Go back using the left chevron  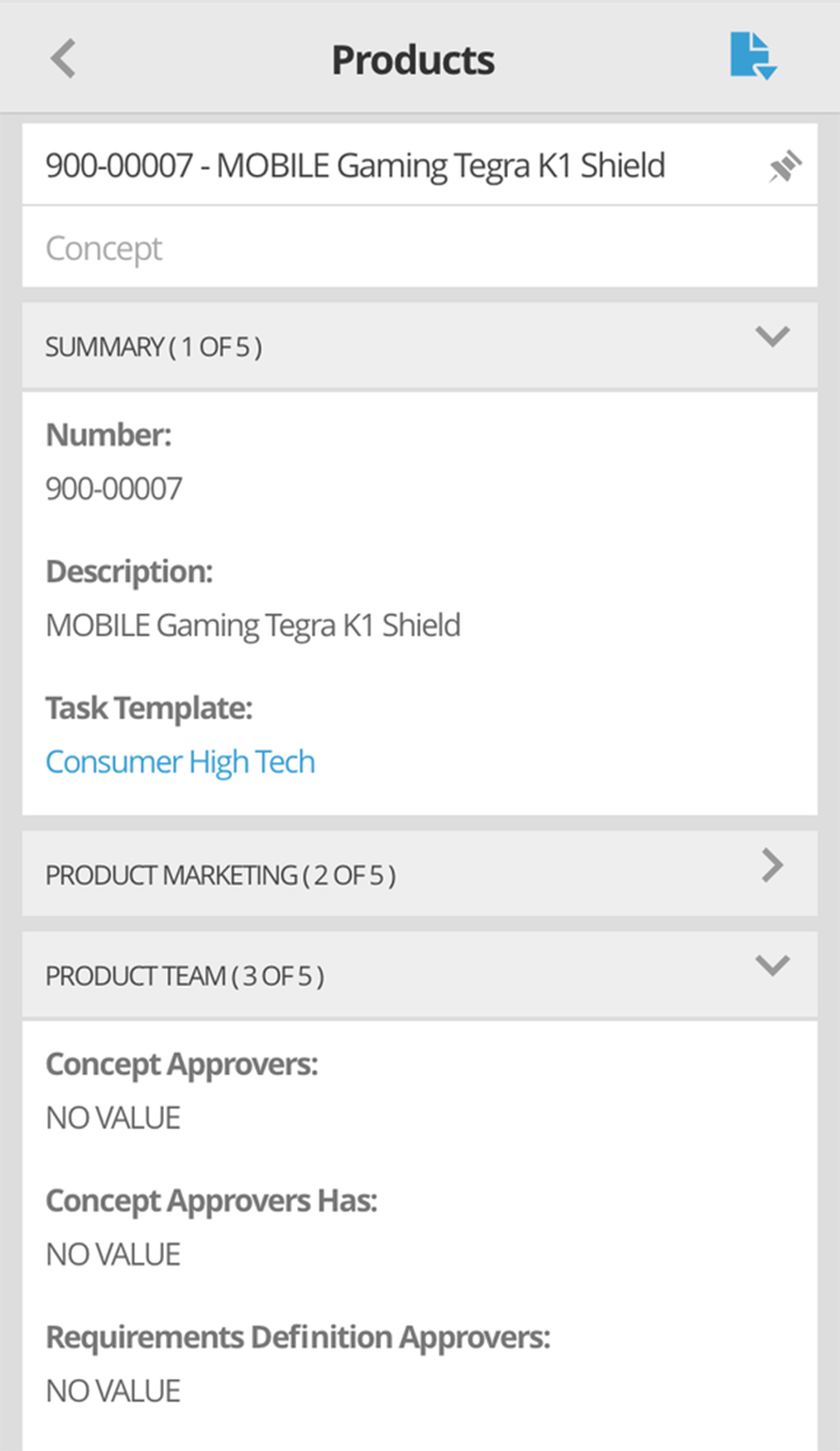(x=63, y=59)
